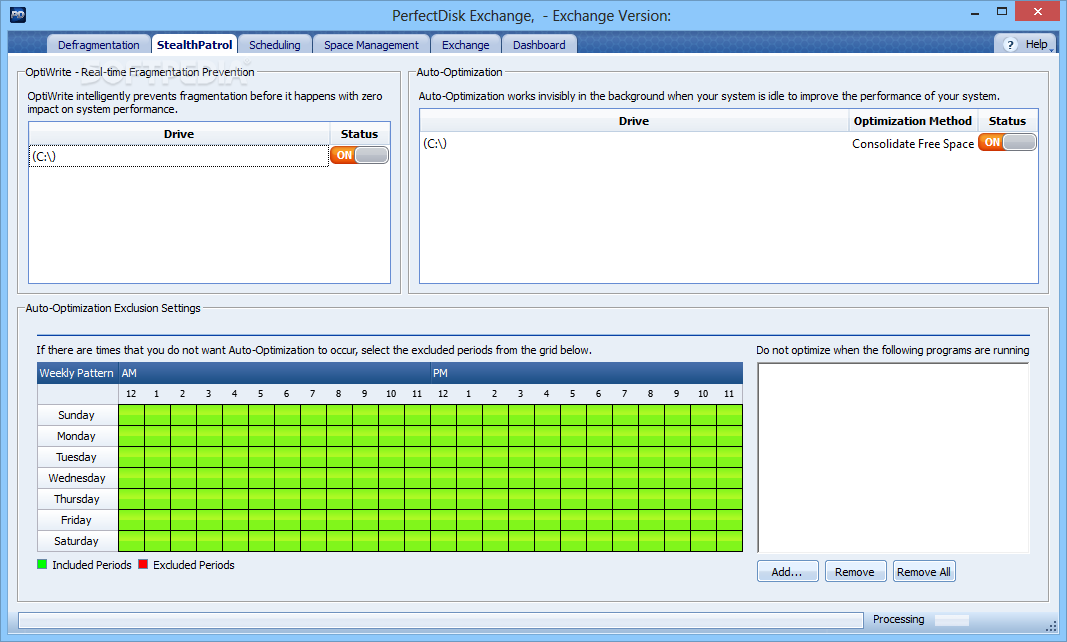1067x642 pixels.
Task: Click the AM header in the grid
Action: pos(274,373)
